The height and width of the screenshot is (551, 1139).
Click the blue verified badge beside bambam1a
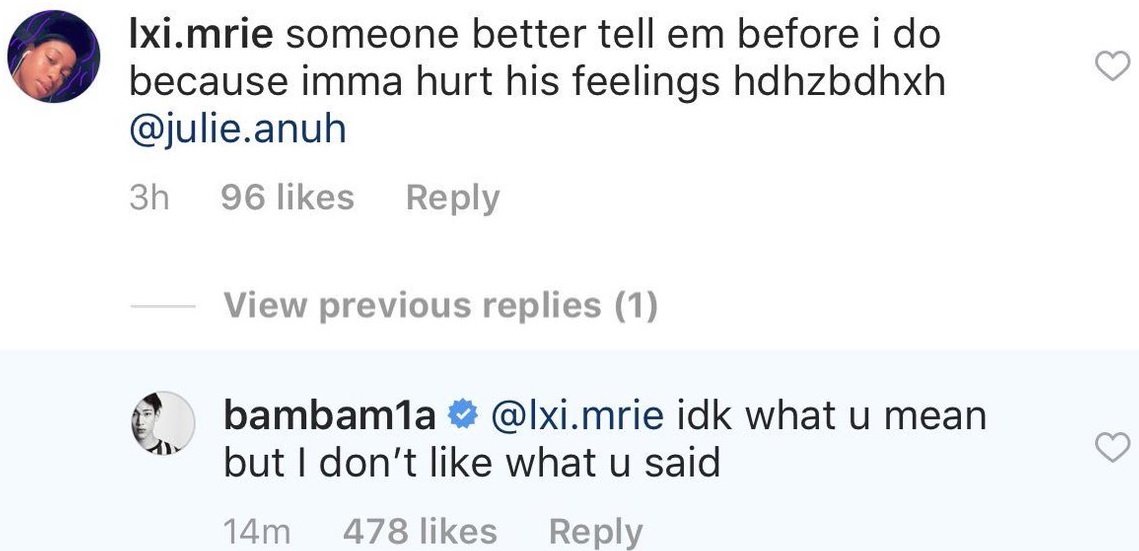coord(461,414)
